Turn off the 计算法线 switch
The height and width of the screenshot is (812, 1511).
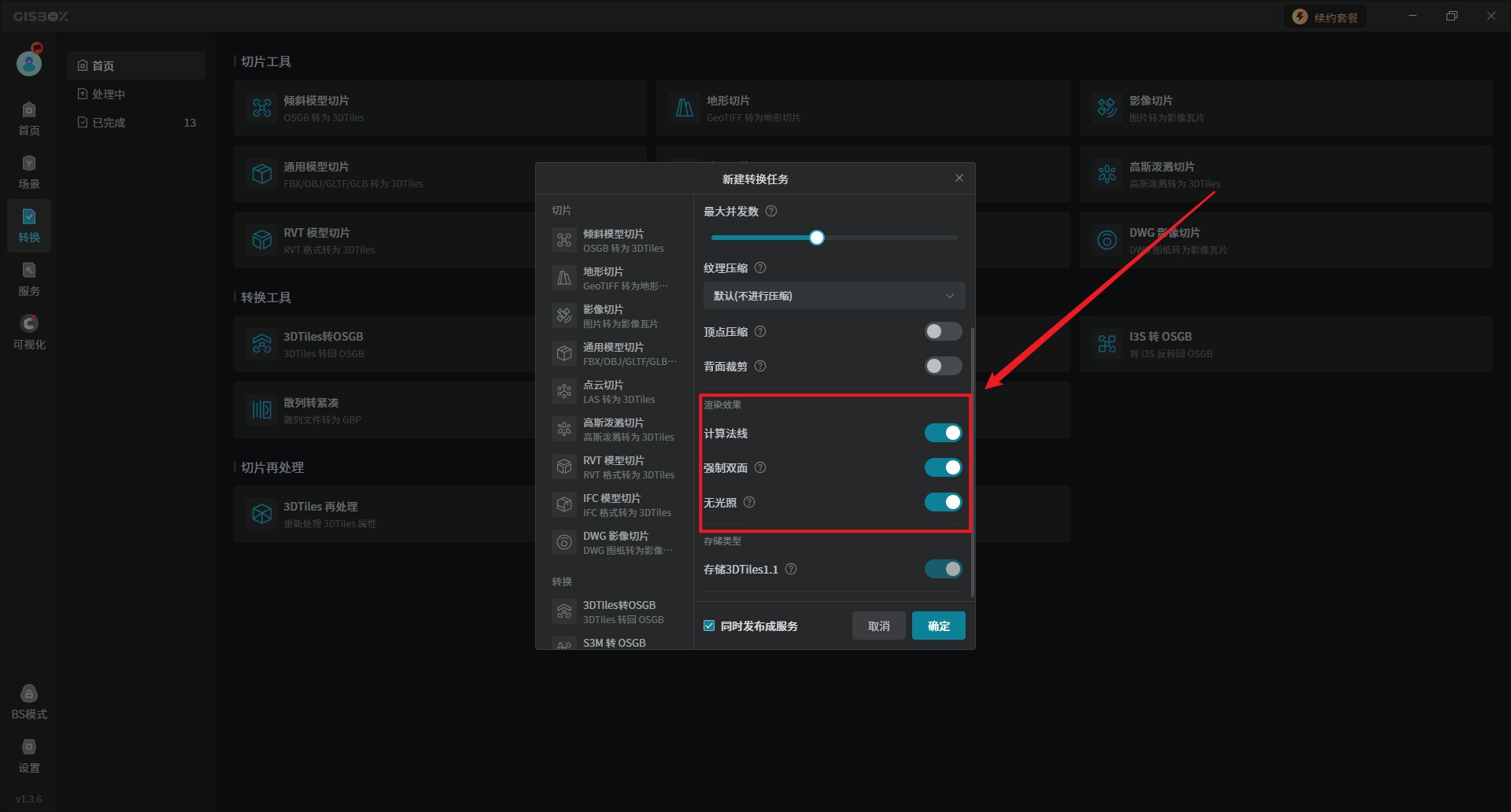pos(943,434)
